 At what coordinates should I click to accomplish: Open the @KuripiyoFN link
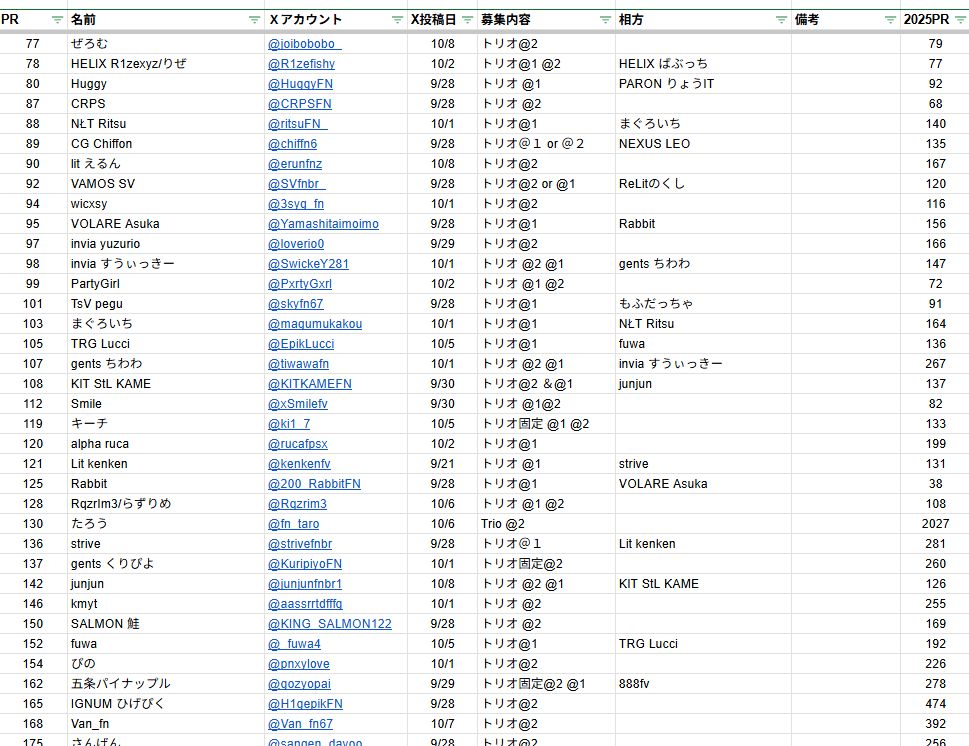(305, 564)
